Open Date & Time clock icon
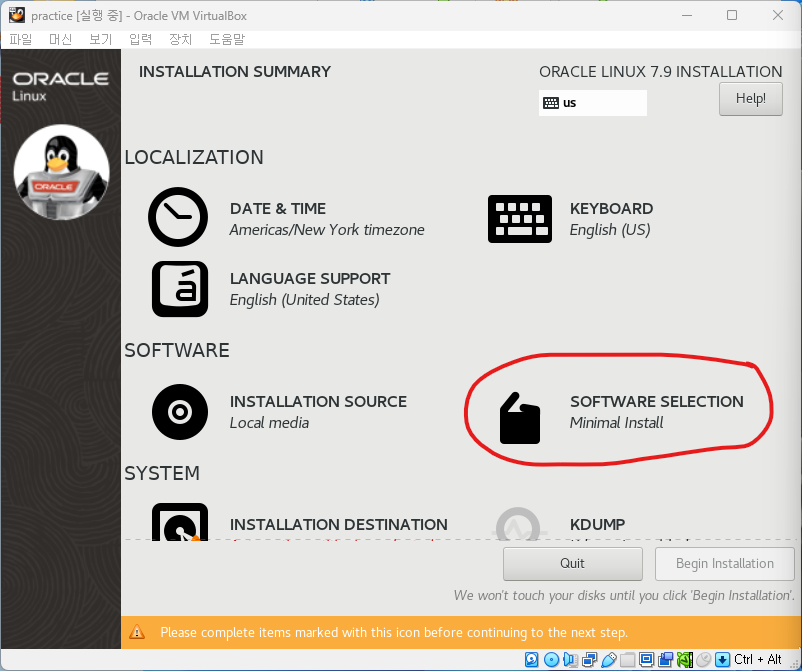Screen dimensions: 802x671 click(x=178, y=217)
